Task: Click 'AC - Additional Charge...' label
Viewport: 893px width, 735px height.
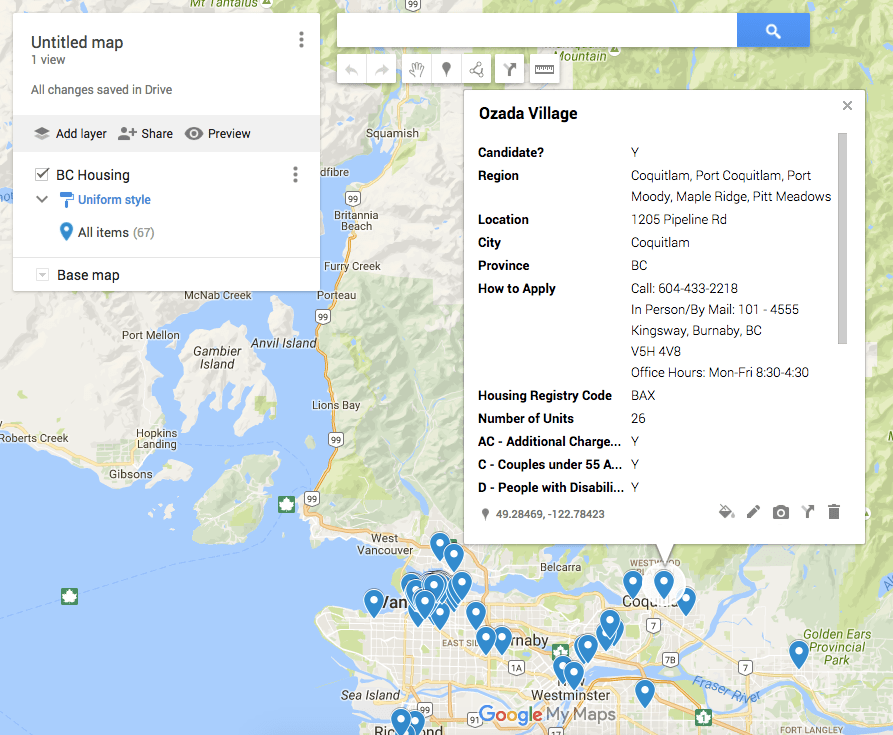Action: [x=549, y=442]
